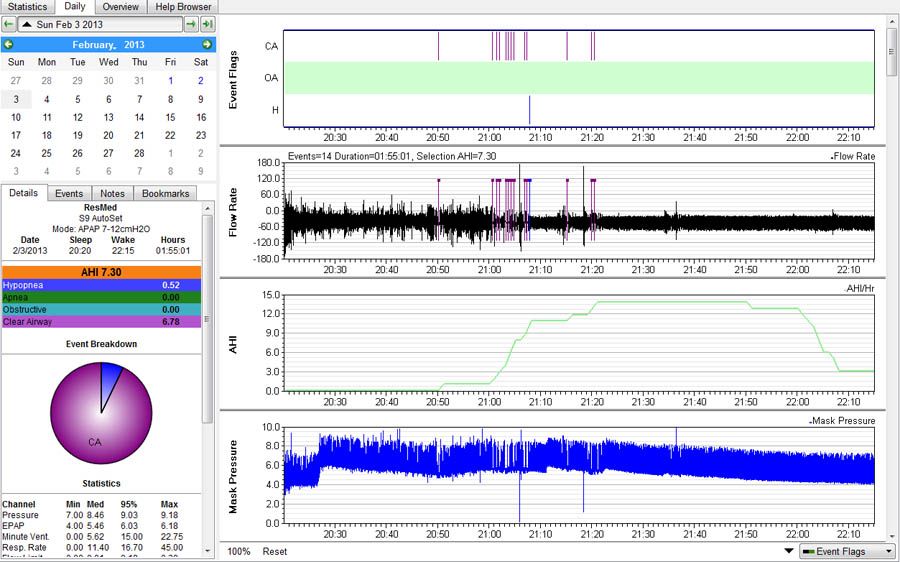This screenshot has width=900, height=562.
Task: Switch to the Daily tab
Action: point(75,6)
